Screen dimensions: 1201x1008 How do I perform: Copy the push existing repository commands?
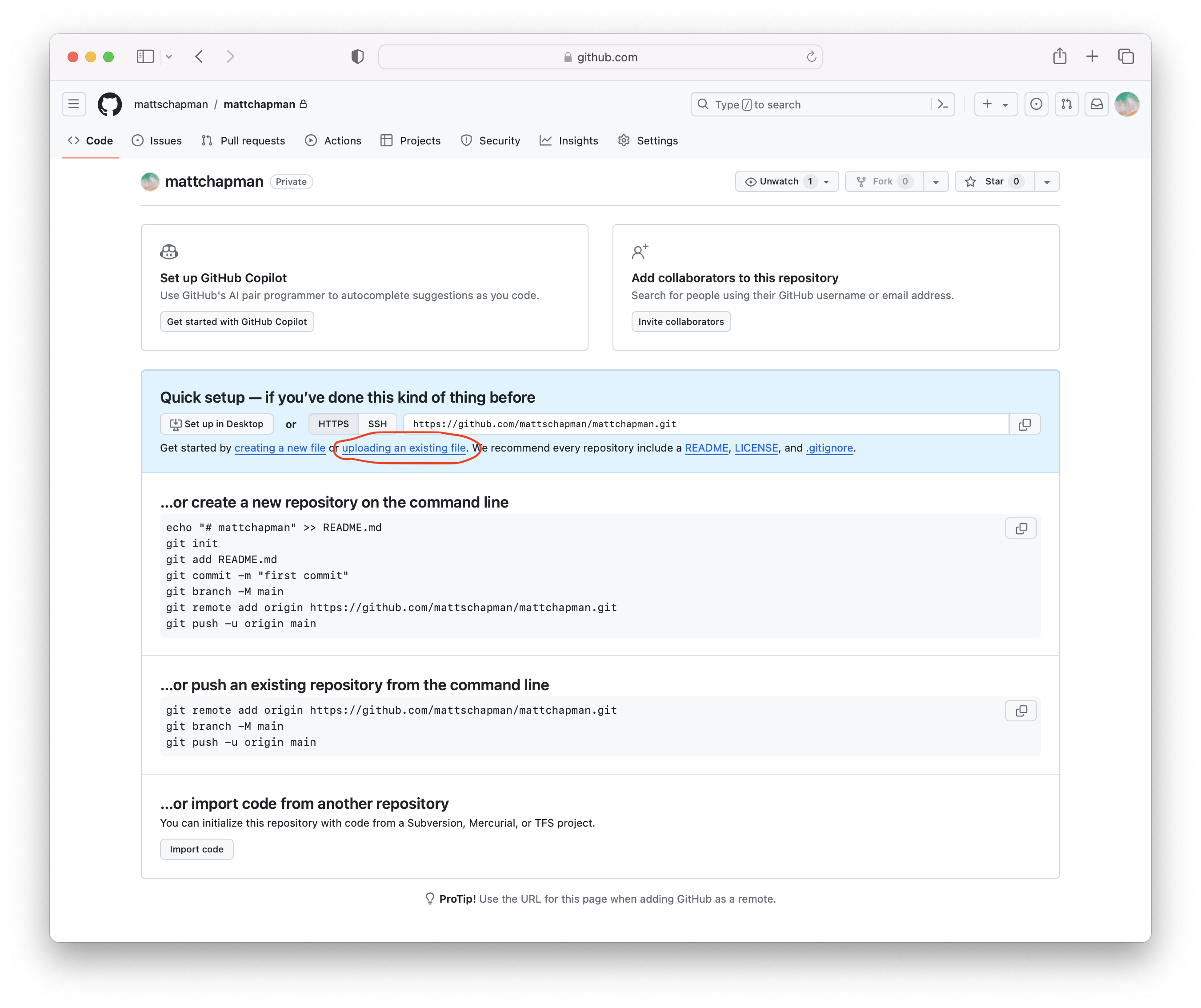tap(1020, 711)
